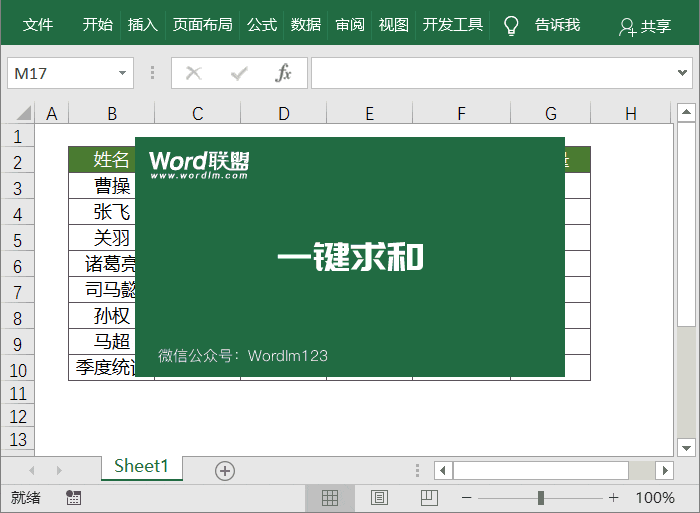Screen dimensions: 700x513
Task: Click the enter checkmark icon in formula bar
Action: 239,73
